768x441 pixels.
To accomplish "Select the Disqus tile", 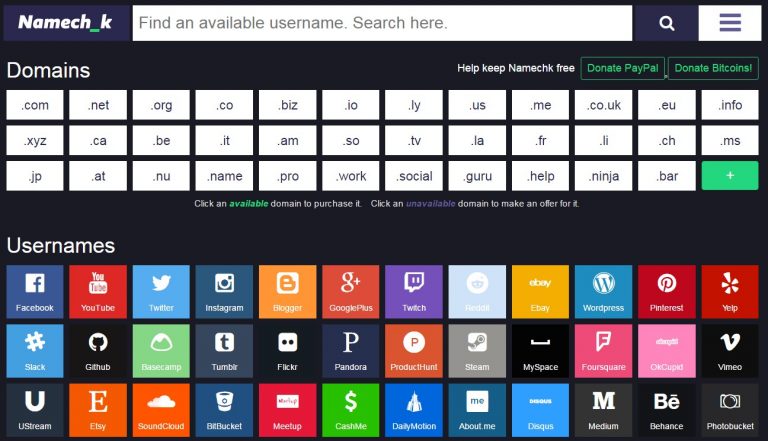I will [x=540, y=410].
